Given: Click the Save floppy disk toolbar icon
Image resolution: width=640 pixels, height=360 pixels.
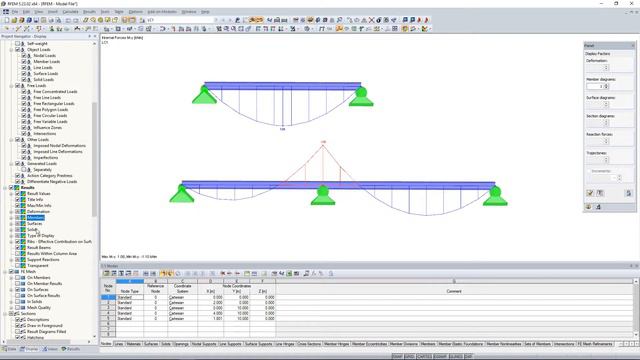Looking at the screenshot, I should [x=36, y=20].
